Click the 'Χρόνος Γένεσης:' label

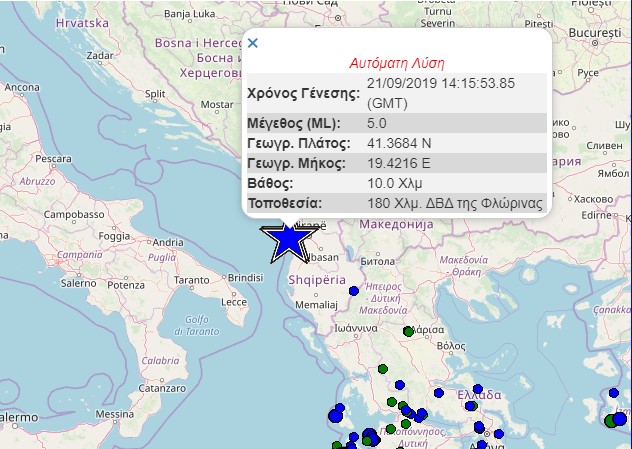point(304,94)
